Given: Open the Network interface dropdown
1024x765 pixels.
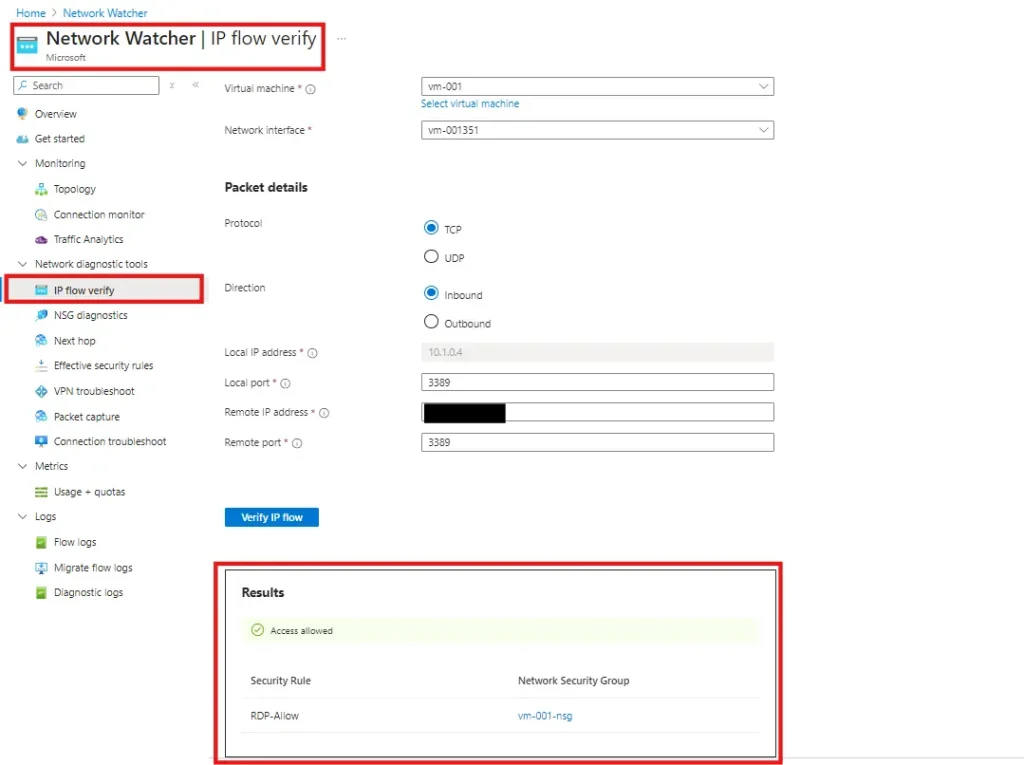Looking at the screenshot, I should click(x=598, y=130).
